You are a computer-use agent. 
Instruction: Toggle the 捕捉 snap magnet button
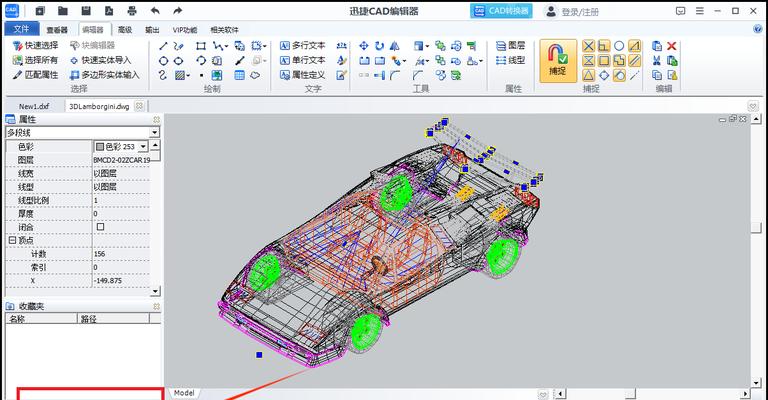(x=558, y=61)
